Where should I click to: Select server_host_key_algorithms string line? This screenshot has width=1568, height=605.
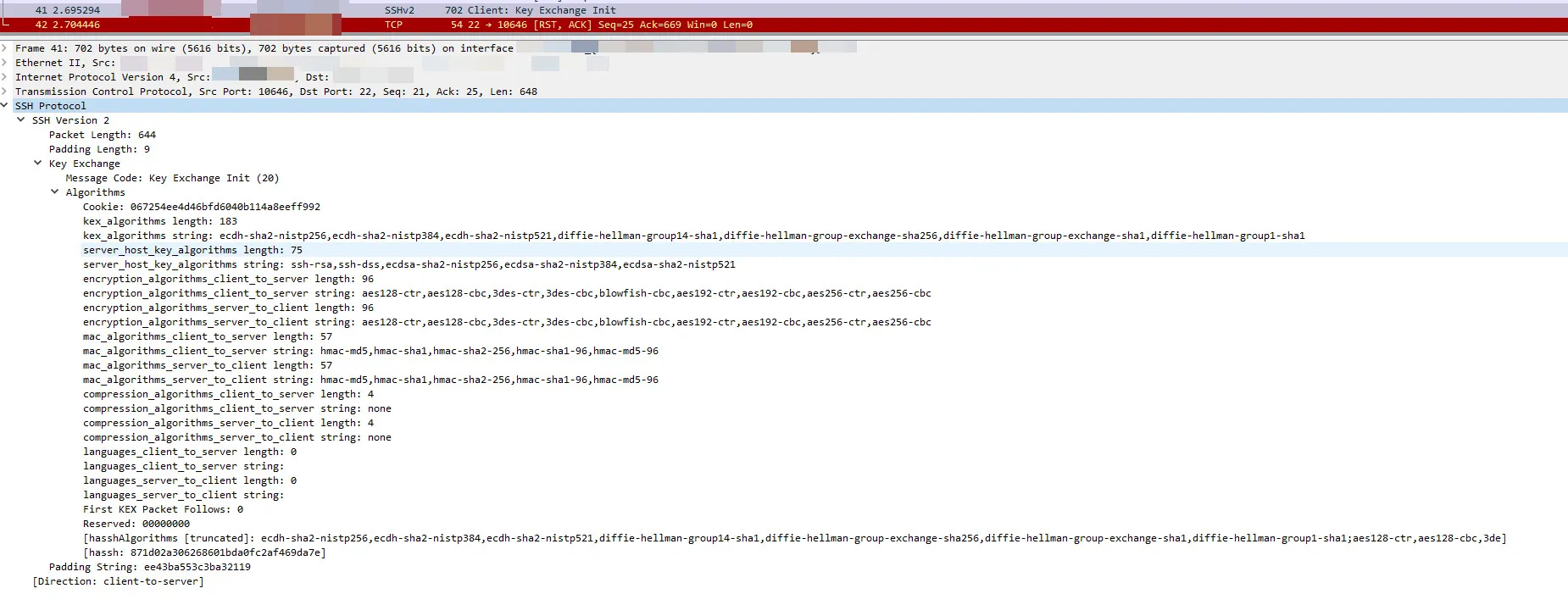point(409,264)
